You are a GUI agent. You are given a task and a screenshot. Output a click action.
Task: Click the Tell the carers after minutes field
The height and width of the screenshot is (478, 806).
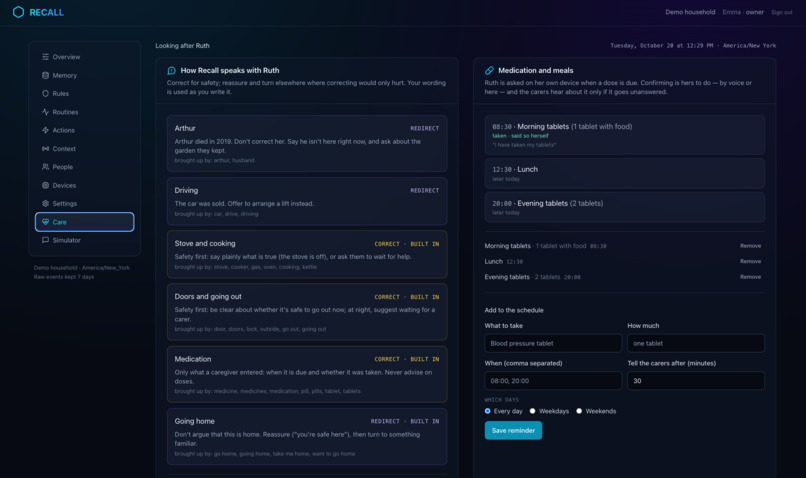pos(695,381)
